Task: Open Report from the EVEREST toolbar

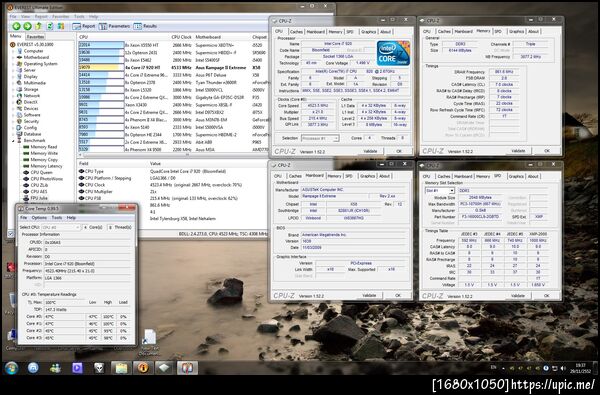Action: point(84,26)
